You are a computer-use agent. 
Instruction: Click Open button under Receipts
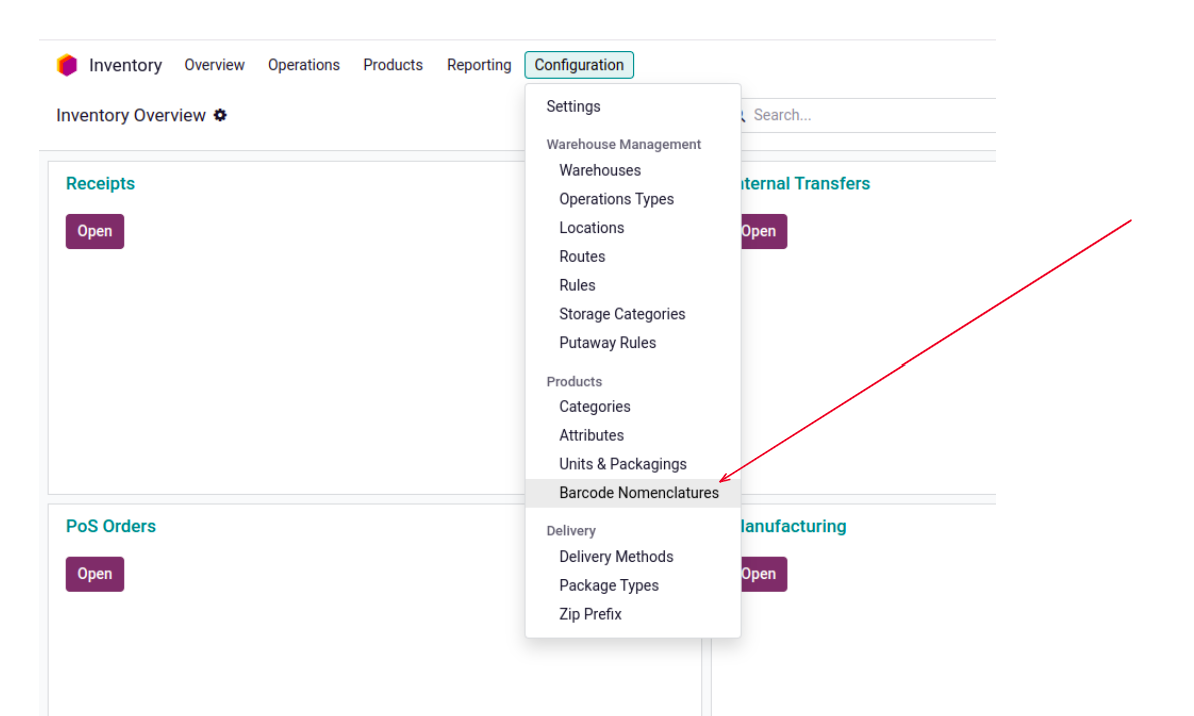click(x=95, y=231)
